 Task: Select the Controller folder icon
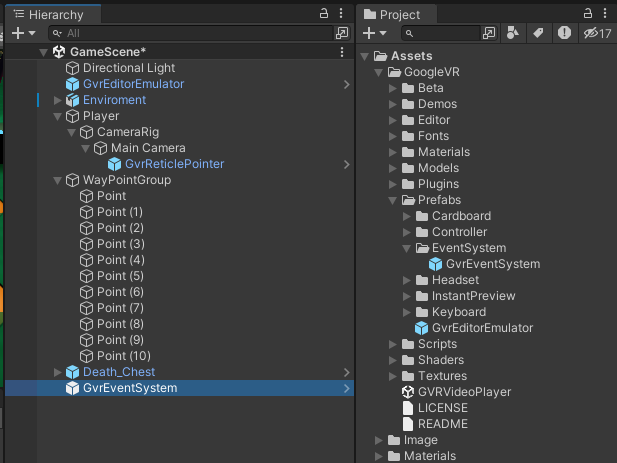[422, 232]
